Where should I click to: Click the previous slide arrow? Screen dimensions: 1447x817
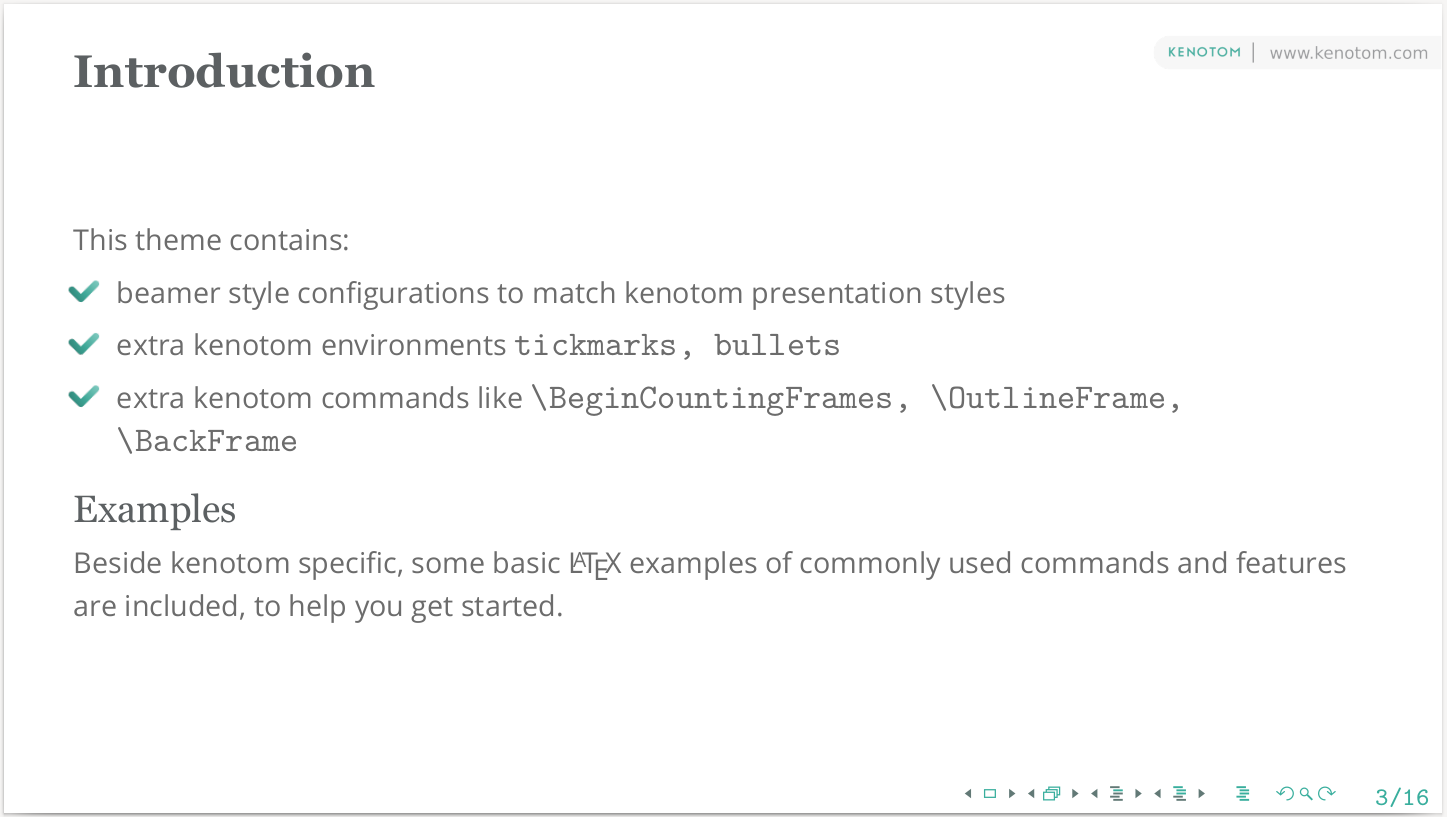tap(968, 794)
